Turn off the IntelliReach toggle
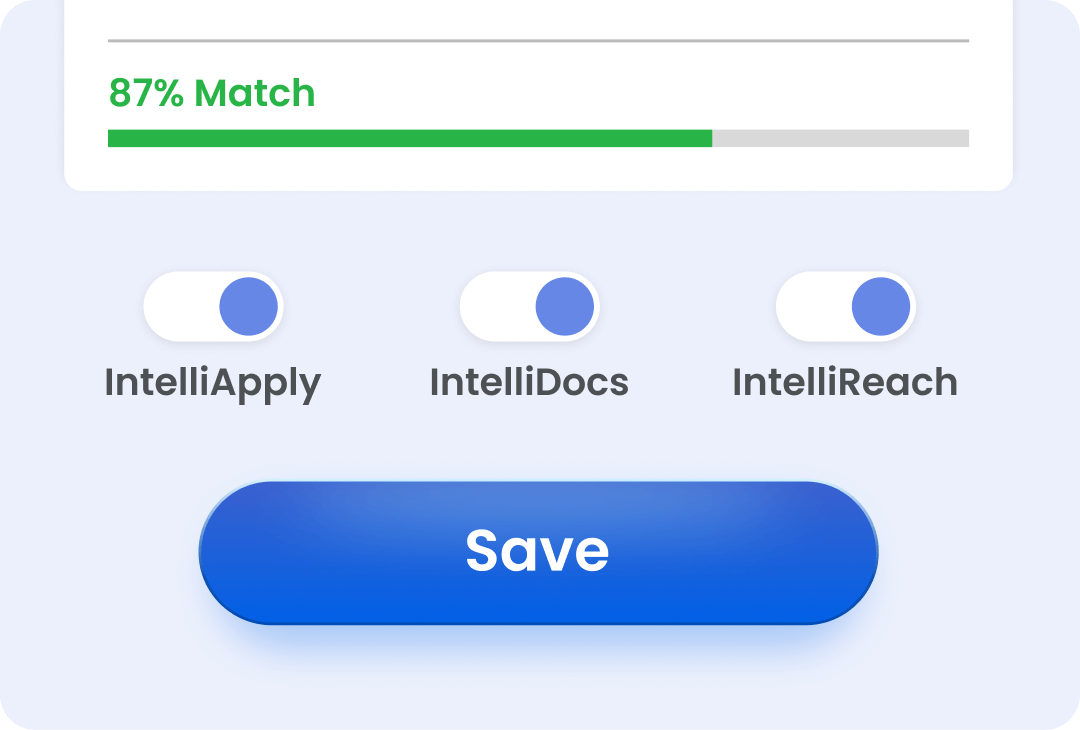This screenshot has height=730, width=1080. [845, 306]
